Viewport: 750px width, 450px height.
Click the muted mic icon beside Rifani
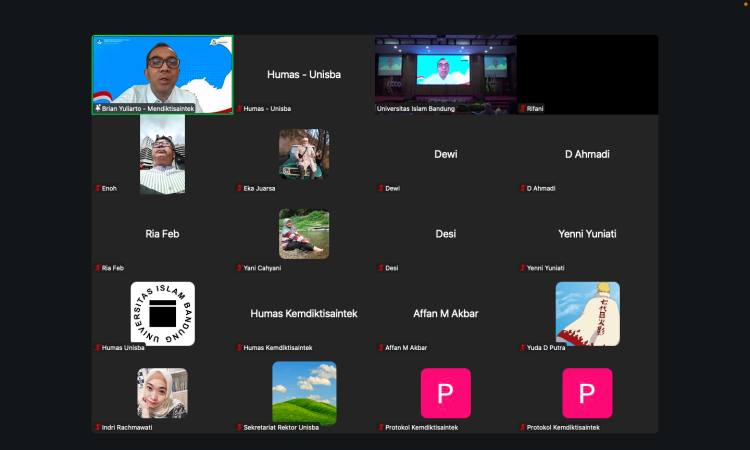pos(523,109)
